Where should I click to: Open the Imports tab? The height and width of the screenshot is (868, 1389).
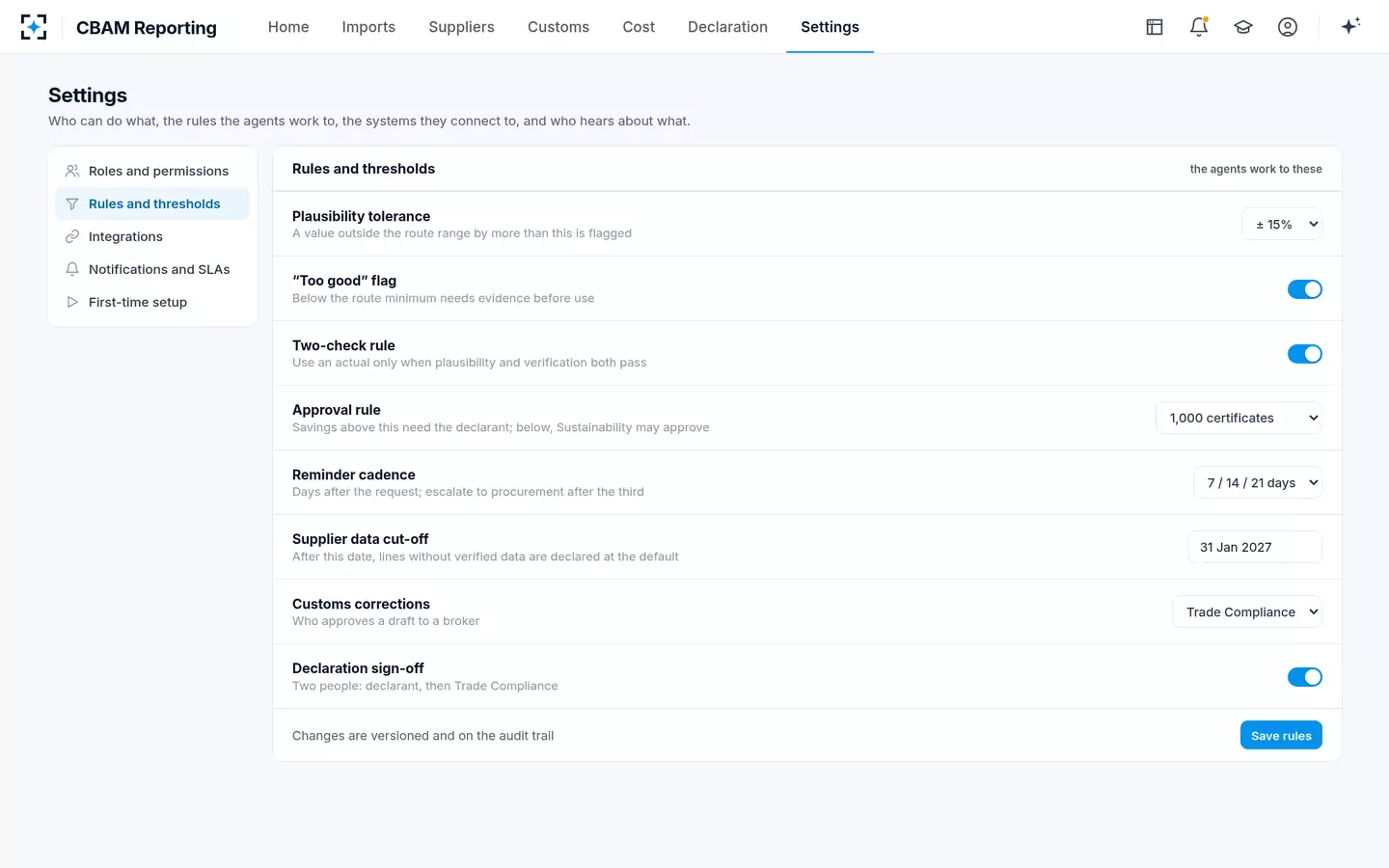coord(368,27)
